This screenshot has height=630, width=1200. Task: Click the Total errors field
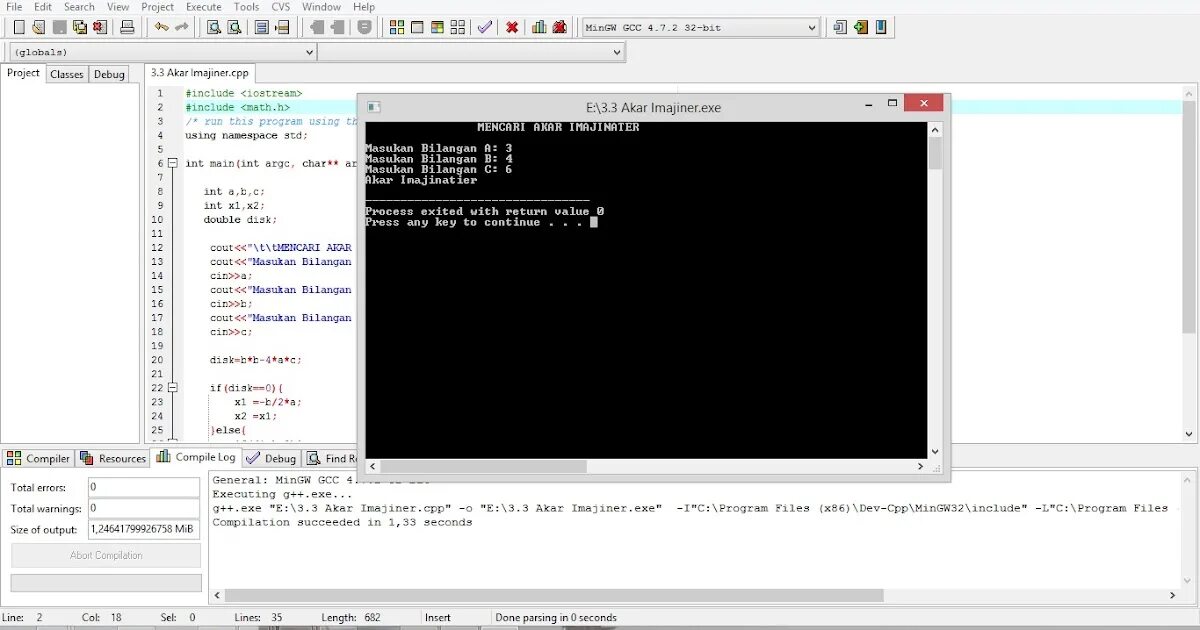coord(144,487)
